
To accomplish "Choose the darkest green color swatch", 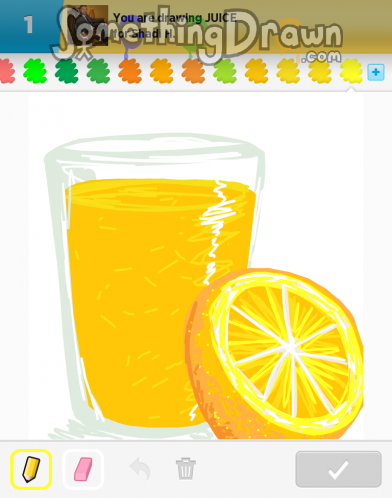I will coord(66,71).
